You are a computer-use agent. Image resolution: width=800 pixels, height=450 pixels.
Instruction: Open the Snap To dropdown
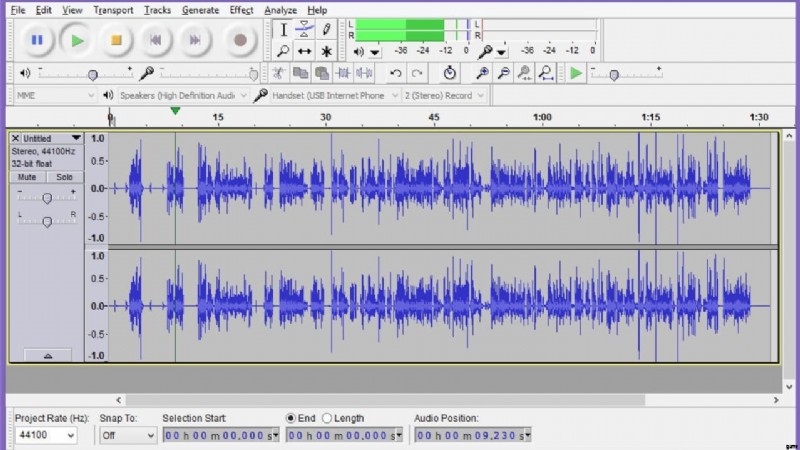click(128, 435)
